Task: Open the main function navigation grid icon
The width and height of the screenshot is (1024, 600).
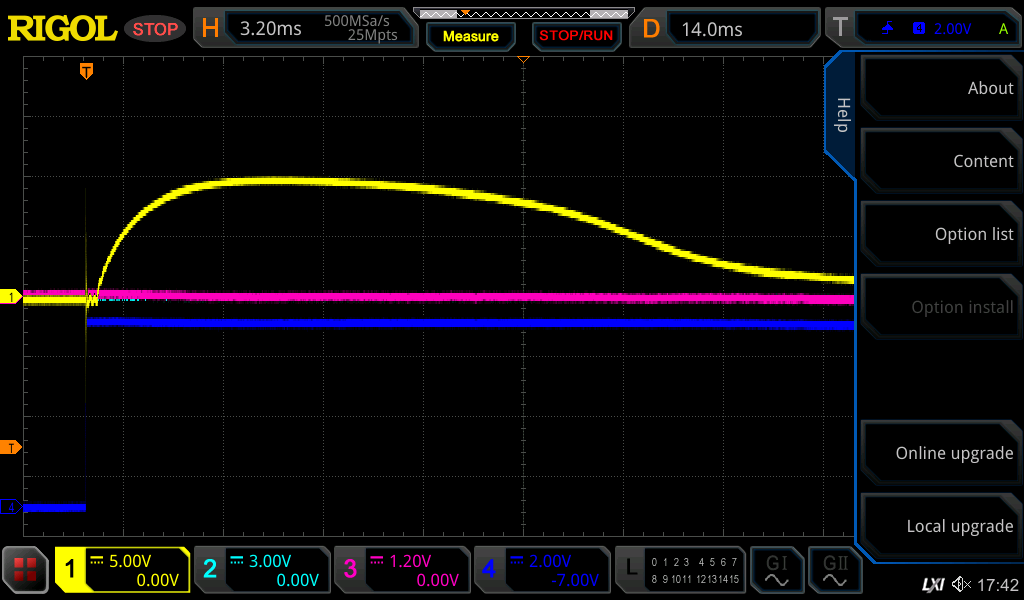Action: [26, 570]
